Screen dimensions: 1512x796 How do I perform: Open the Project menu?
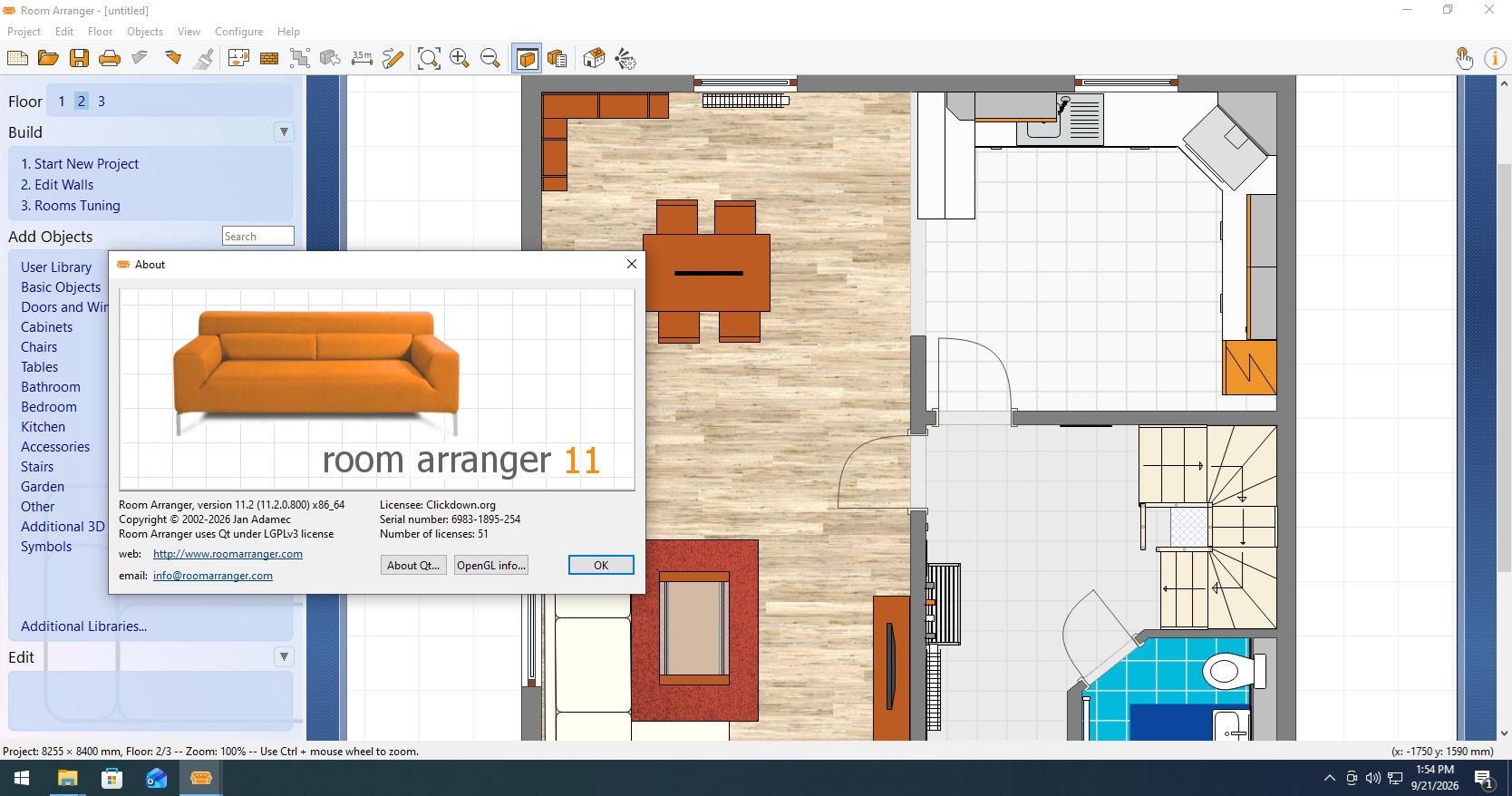24,32
